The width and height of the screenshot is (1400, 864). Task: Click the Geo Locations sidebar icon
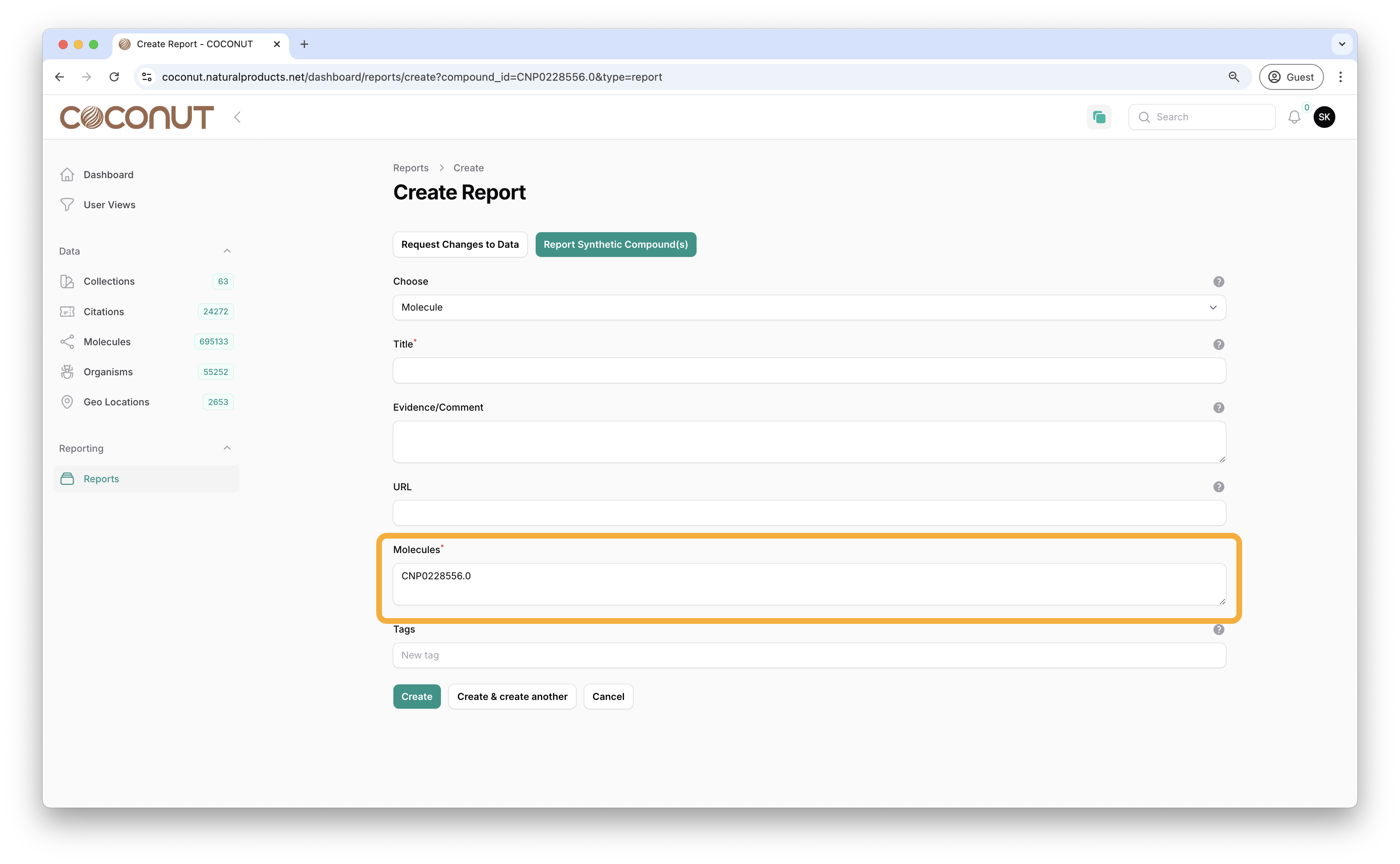(67, 402)
